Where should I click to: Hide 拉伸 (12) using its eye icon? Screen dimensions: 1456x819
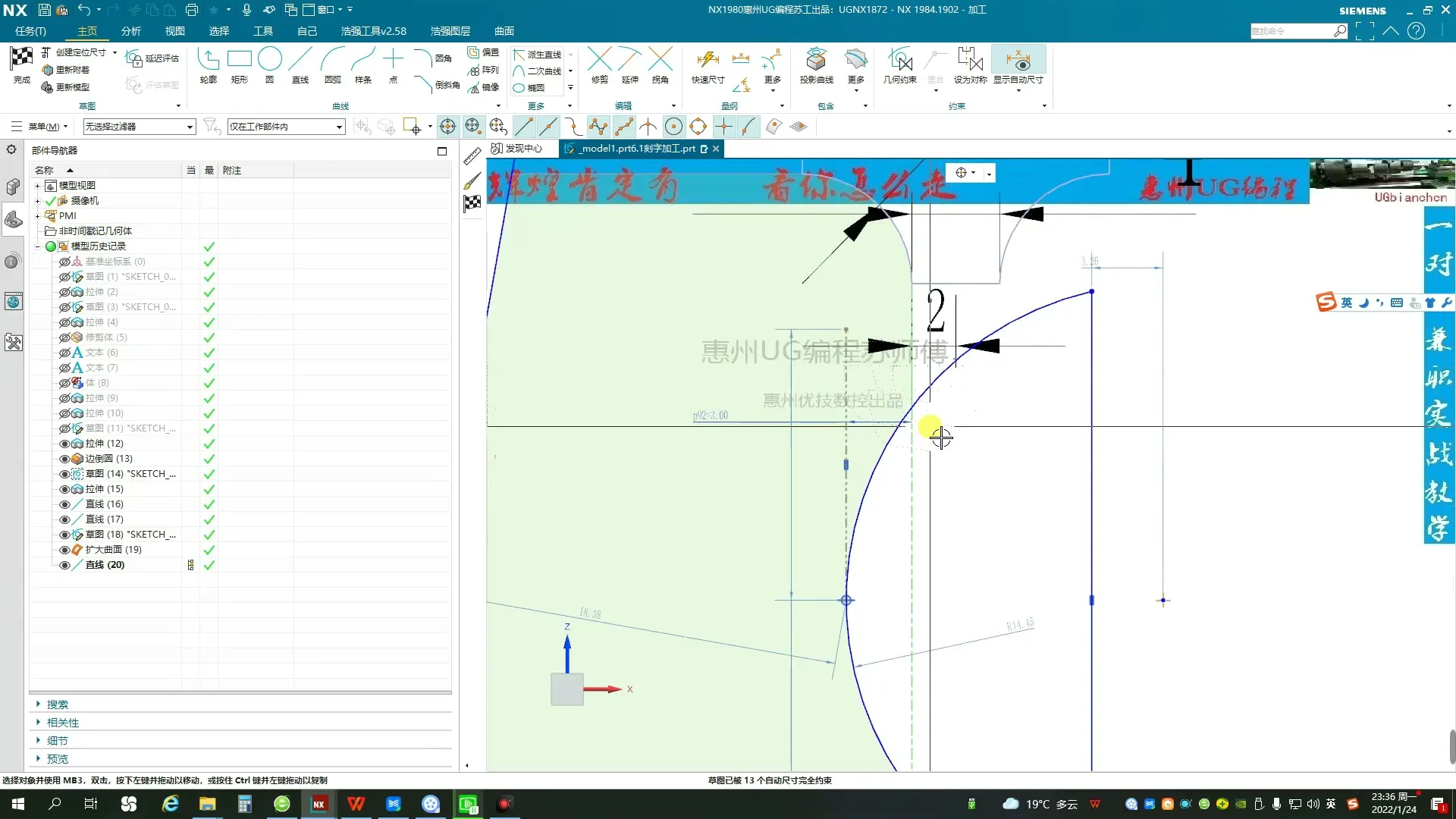point(64,444)
